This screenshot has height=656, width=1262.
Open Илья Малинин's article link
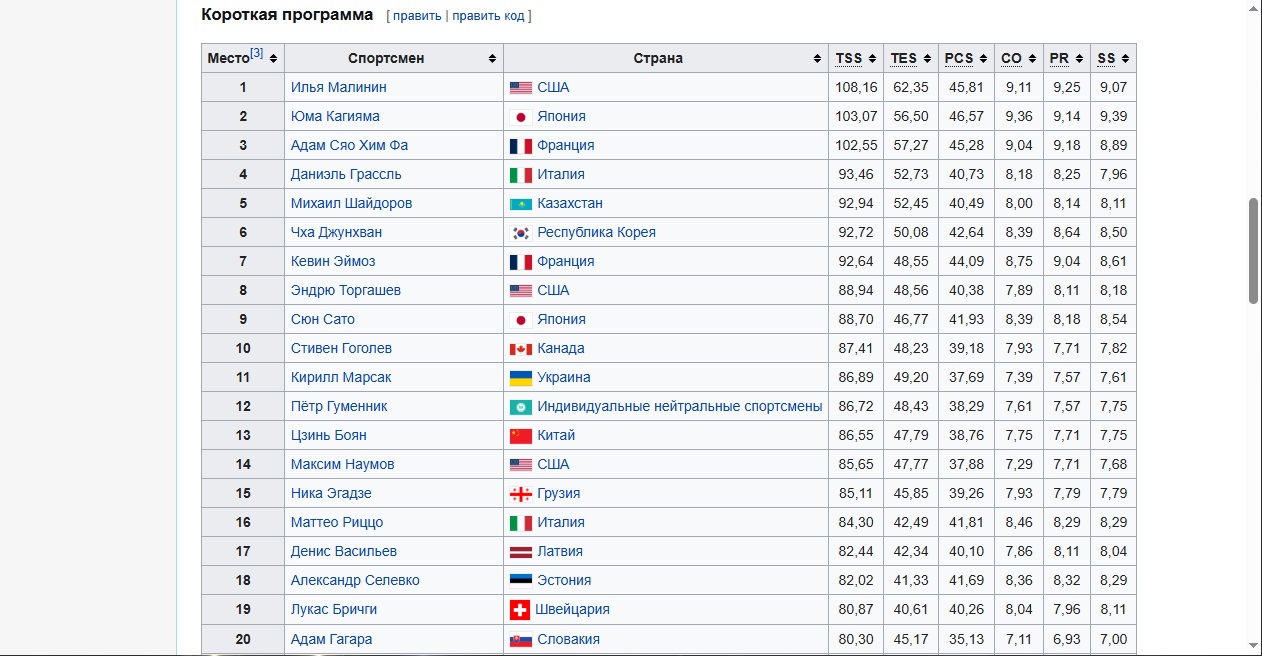[x=338, y=88]
